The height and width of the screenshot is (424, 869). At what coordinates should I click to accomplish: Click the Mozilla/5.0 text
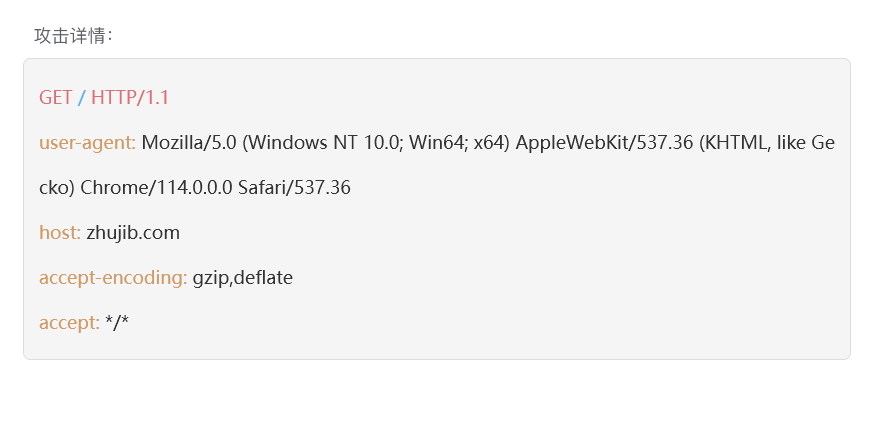(x=189, y=143)
